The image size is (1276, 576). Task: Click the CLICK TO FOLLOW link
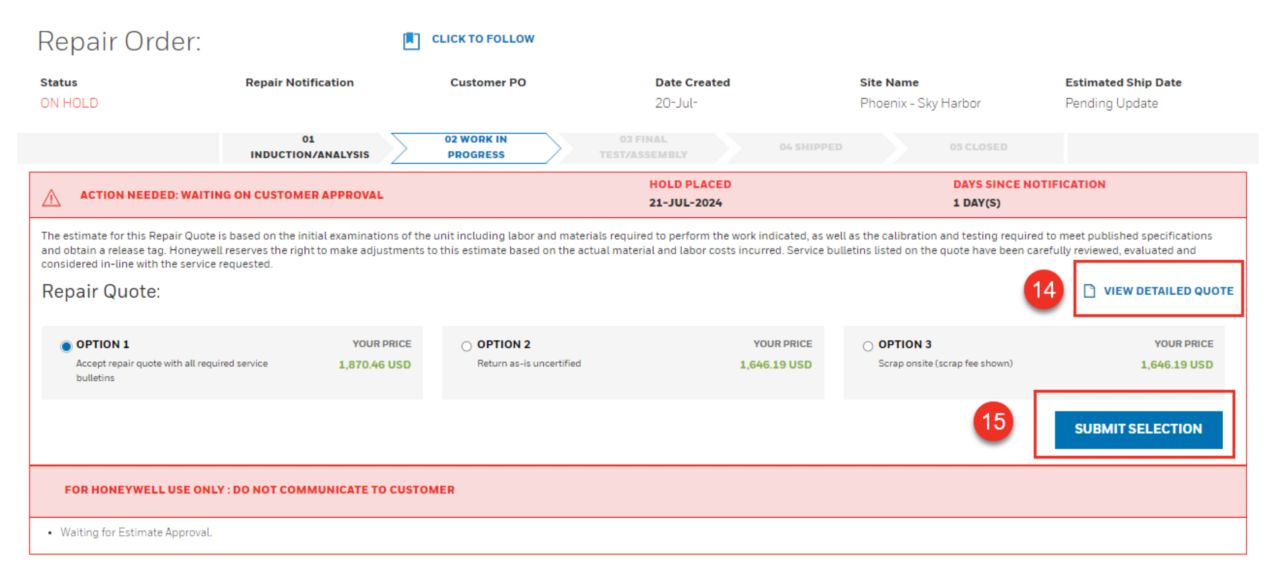(x=483, y=39)
